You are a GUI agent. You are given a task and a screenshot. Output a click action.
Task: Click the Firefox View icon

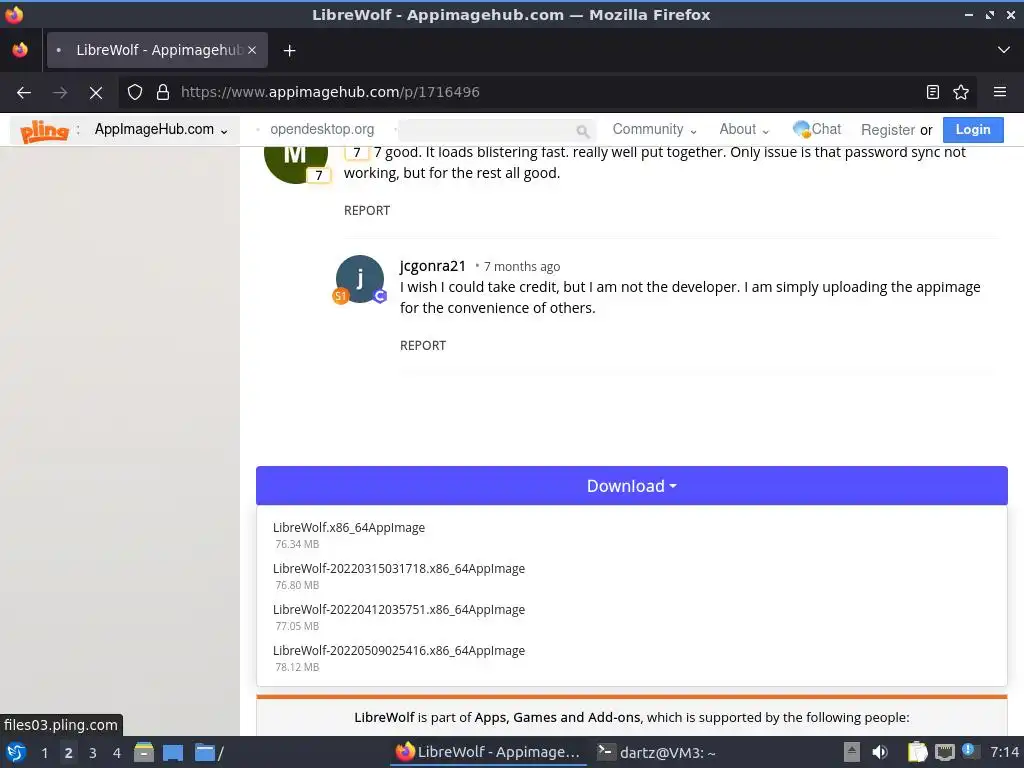[x=20, y=50]
